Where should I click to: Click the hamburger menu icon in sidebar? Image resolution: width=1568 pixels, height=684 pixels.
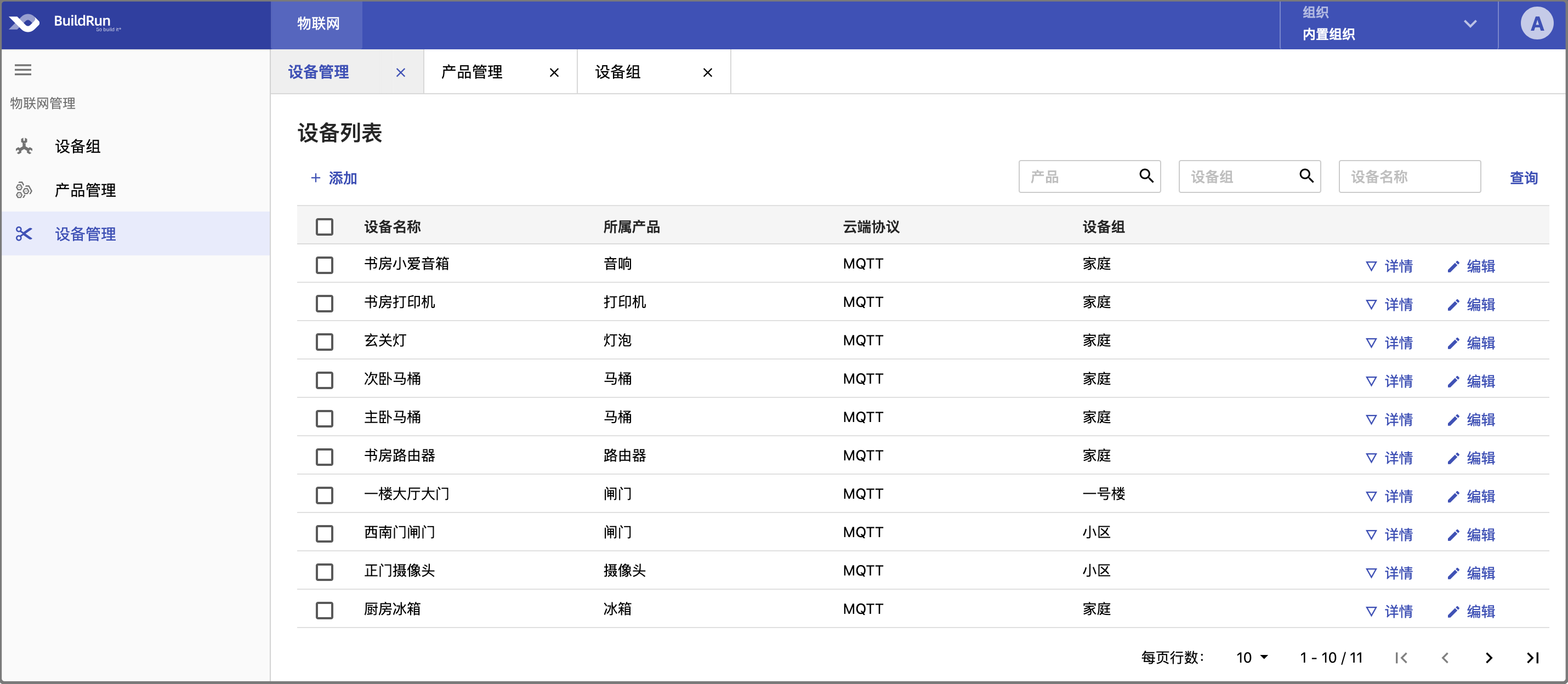[x=23, y=70]
